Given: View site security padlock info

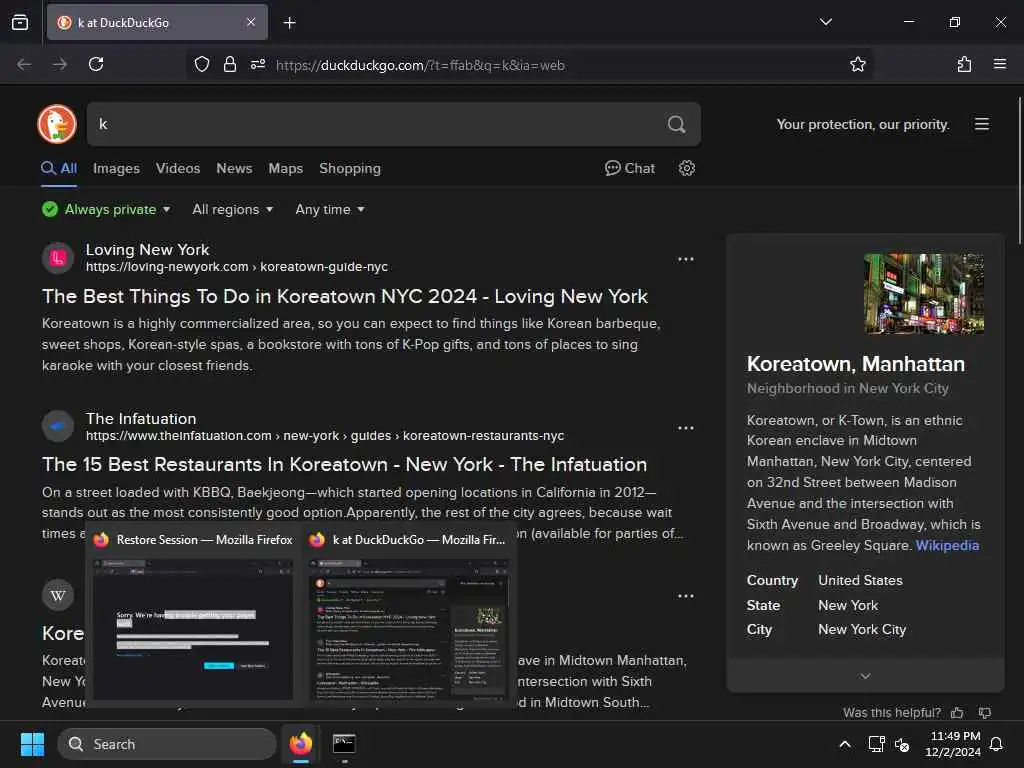Looking at the screenshot, I should (x=229, y=64).
